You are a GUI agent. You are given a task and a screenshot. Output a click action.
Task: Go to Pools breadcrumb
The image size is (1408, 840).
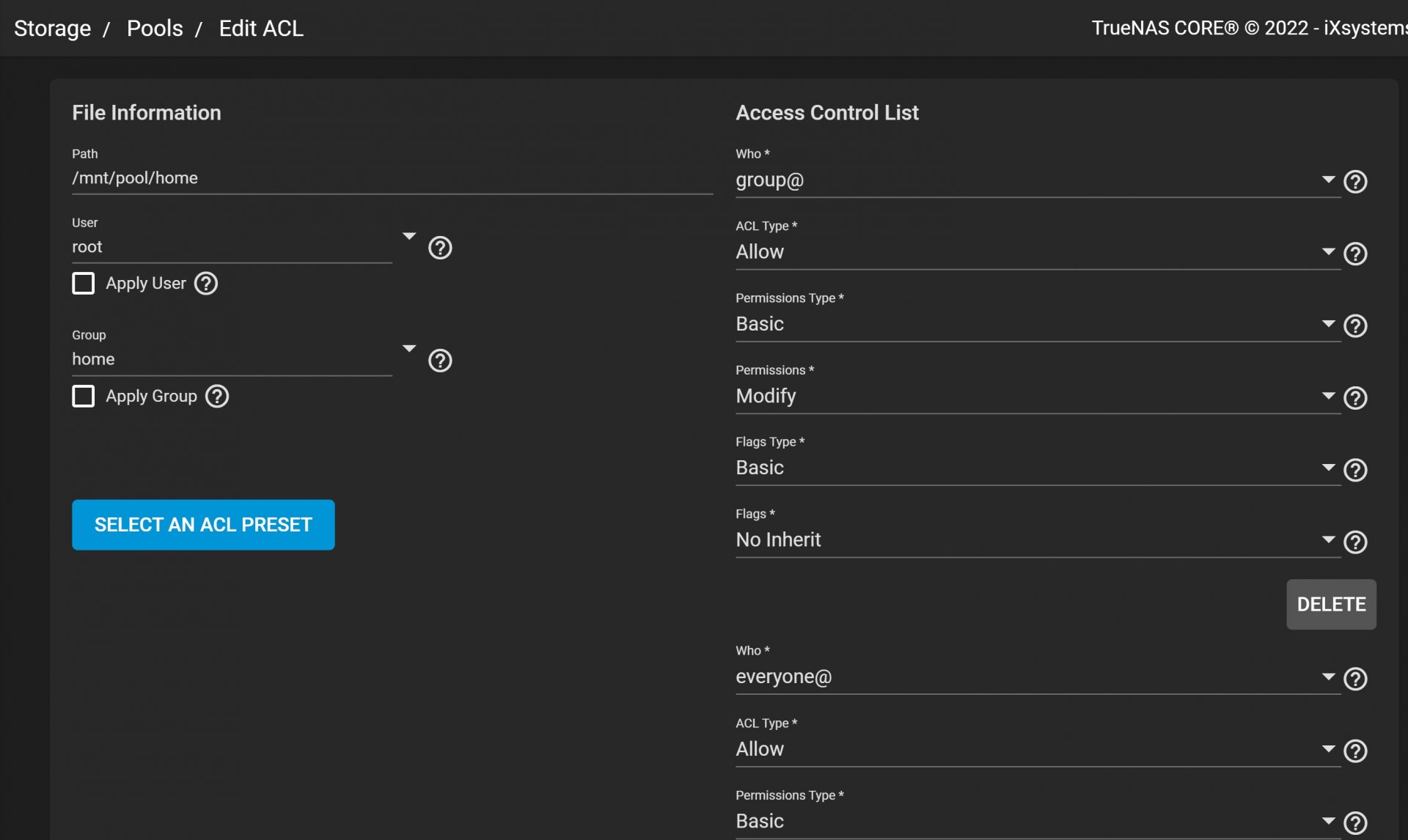pos(155,29)
